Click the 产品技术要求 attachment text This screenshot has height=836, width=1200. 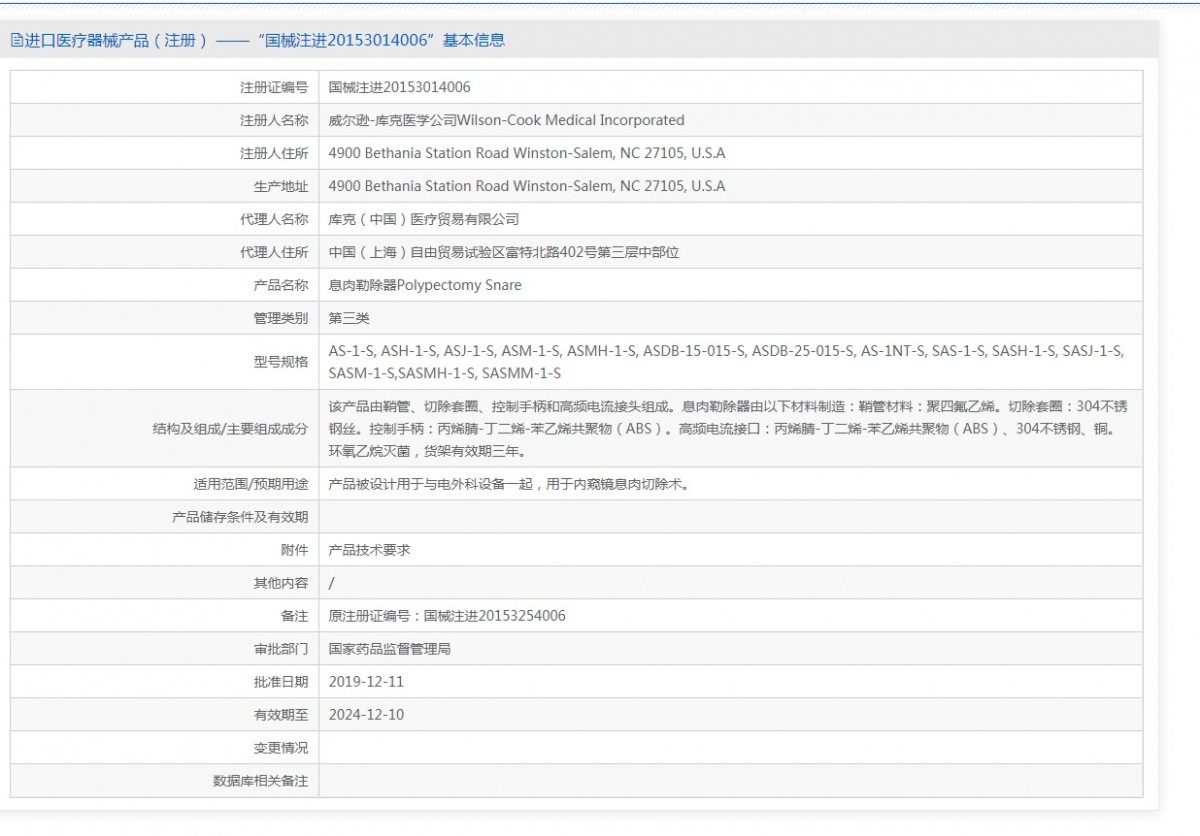369,550
